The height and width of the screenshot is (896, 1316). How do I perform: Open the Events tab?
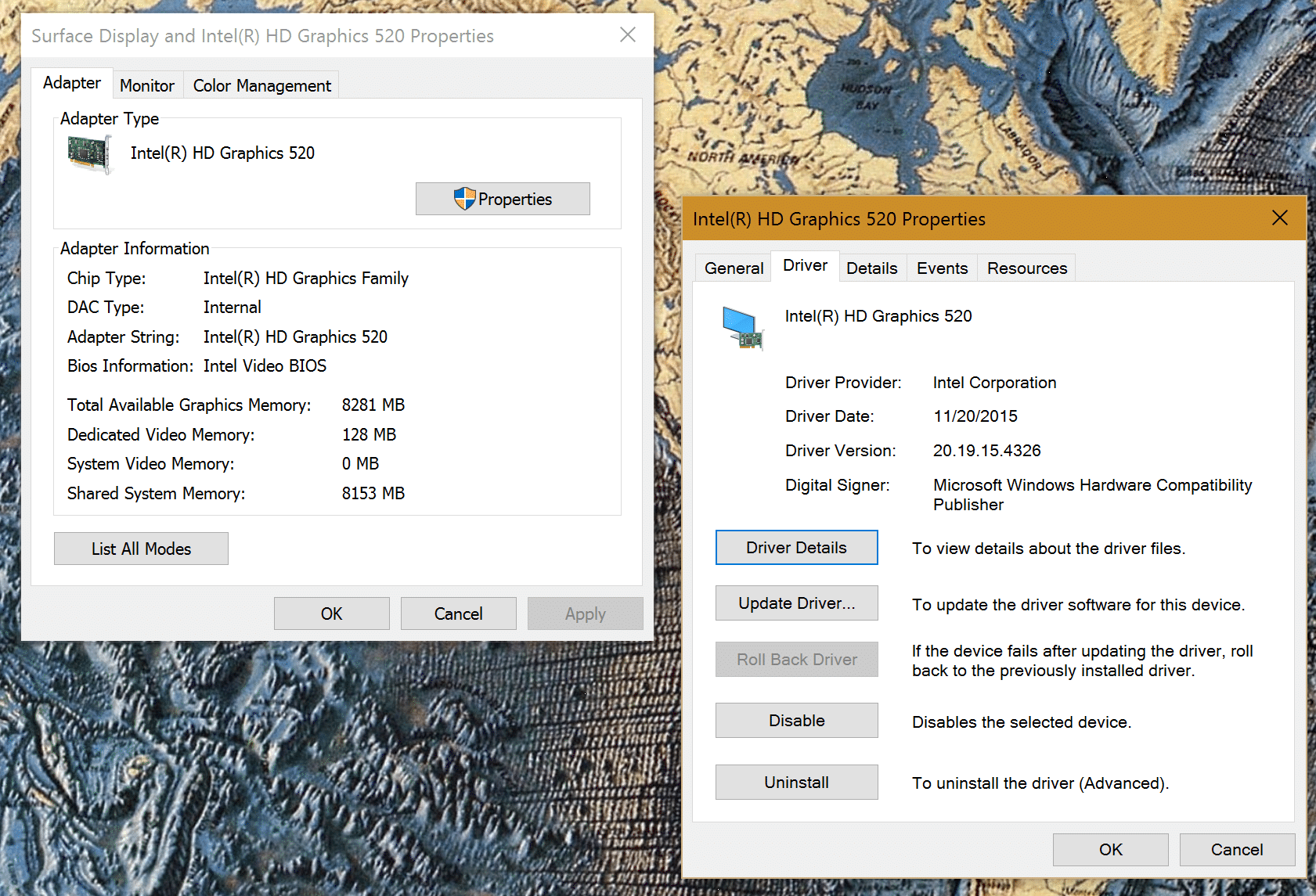tap(943, 268)
